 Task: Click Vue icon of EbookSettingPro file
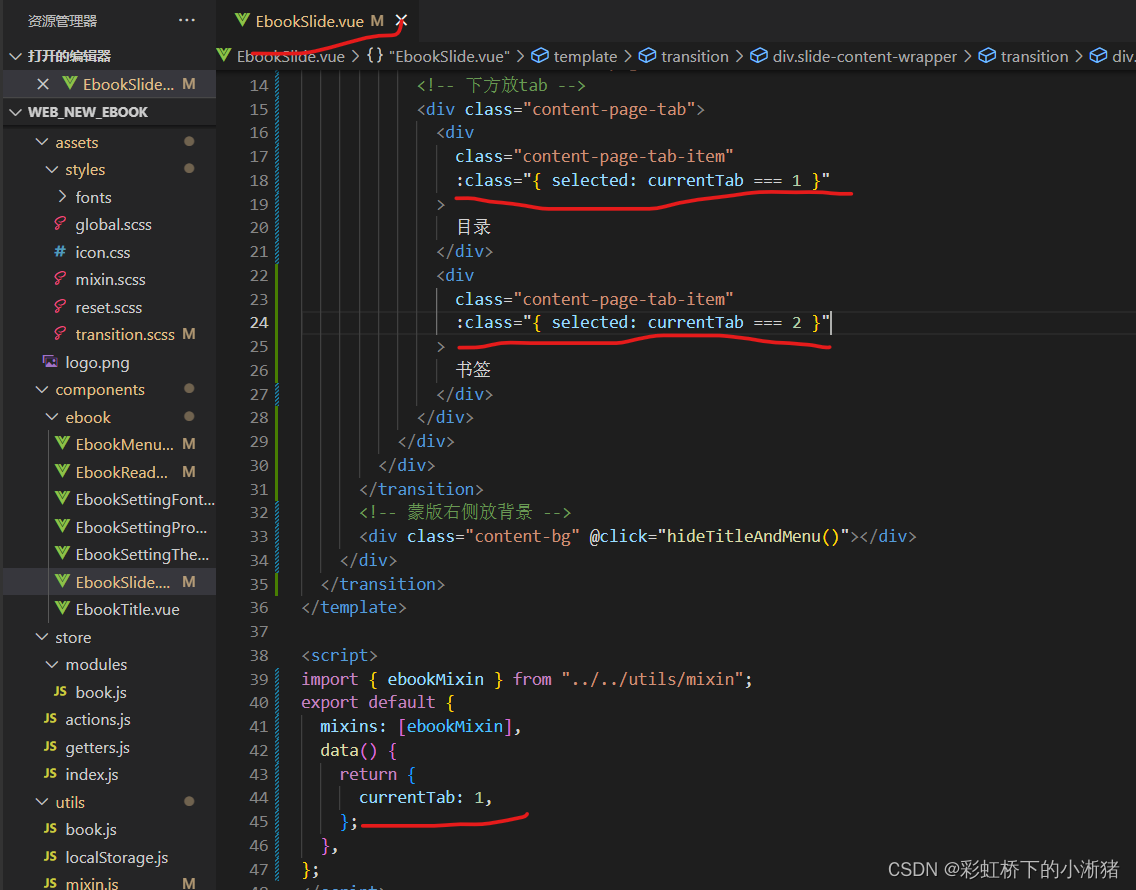pos(63,526)
